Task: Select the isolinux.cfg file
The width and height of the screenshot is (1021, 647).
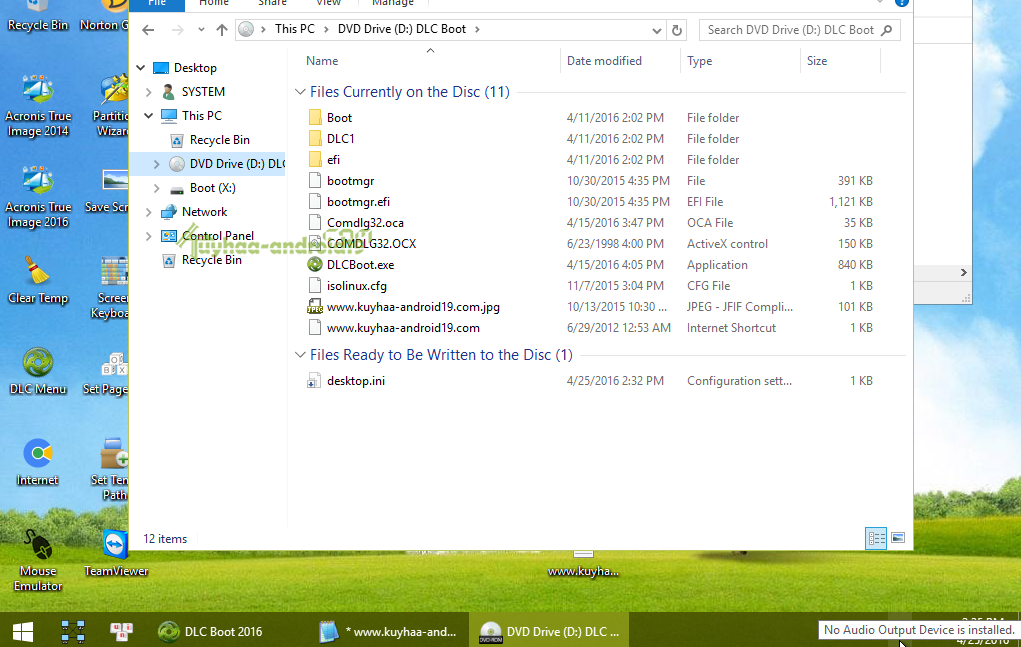Action: 357,286
